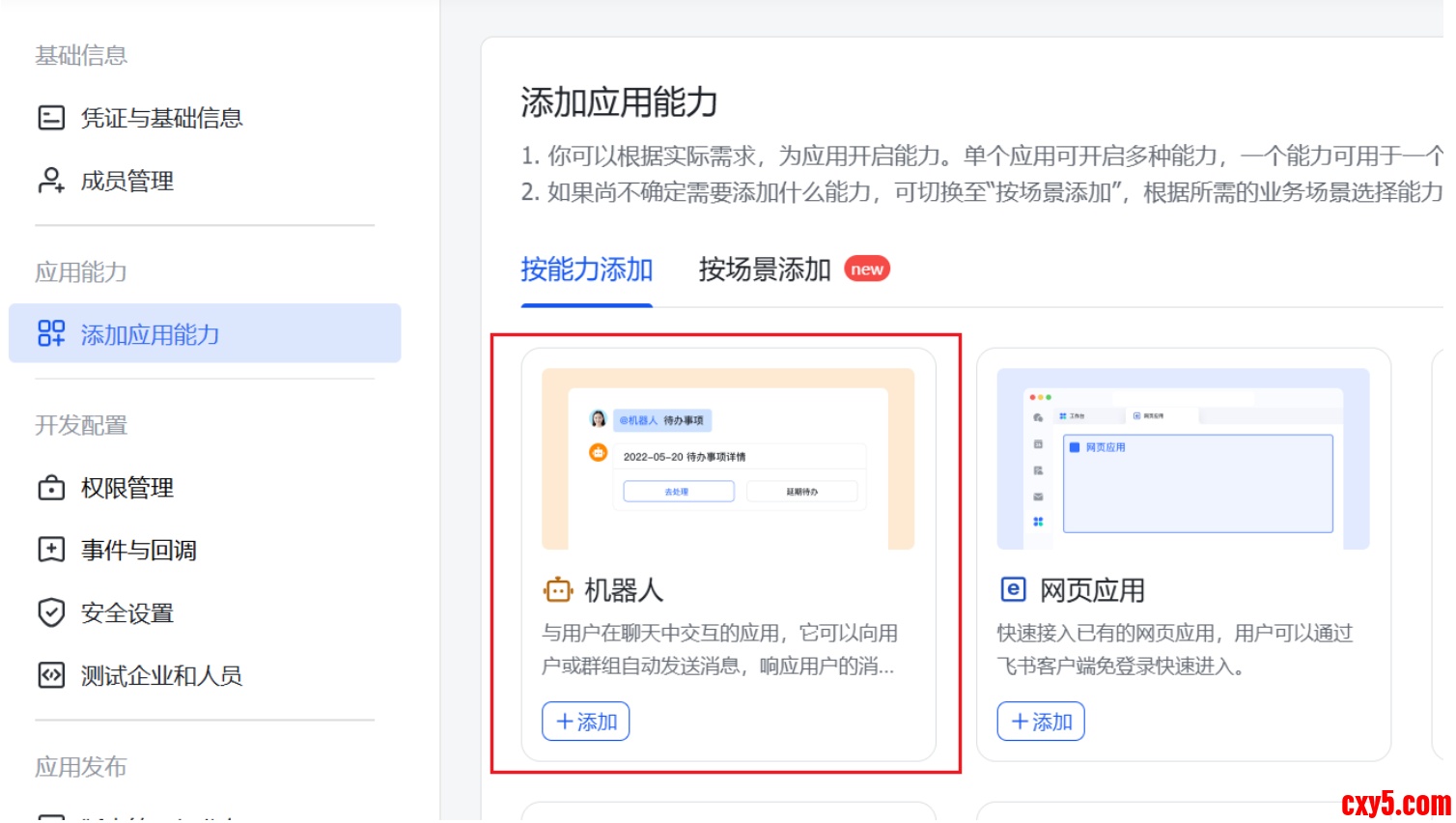Click the 网页应用 preview illustration
1456x823 pixels.
[x=1183, y=459]
